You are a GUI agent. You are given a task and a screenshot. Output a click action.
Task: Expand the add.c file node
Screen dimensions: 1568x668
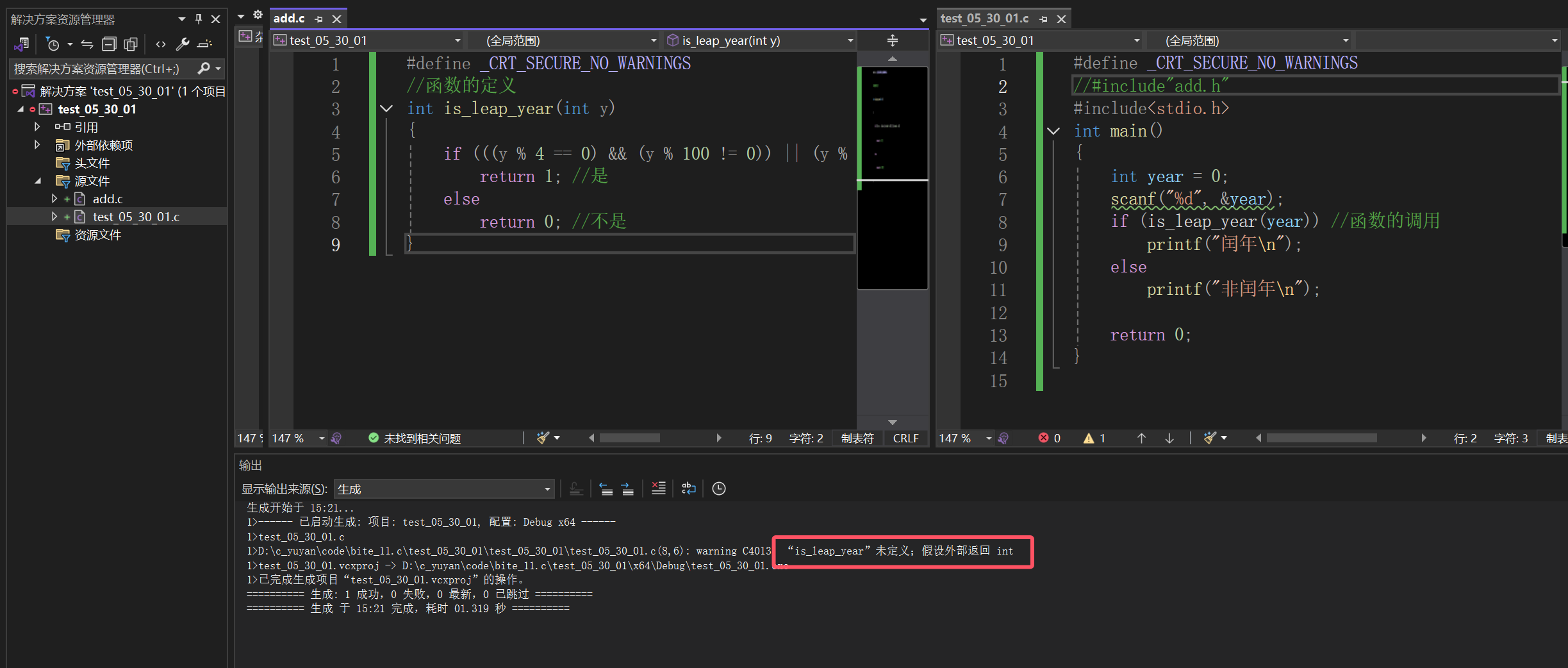pos(54,199)
